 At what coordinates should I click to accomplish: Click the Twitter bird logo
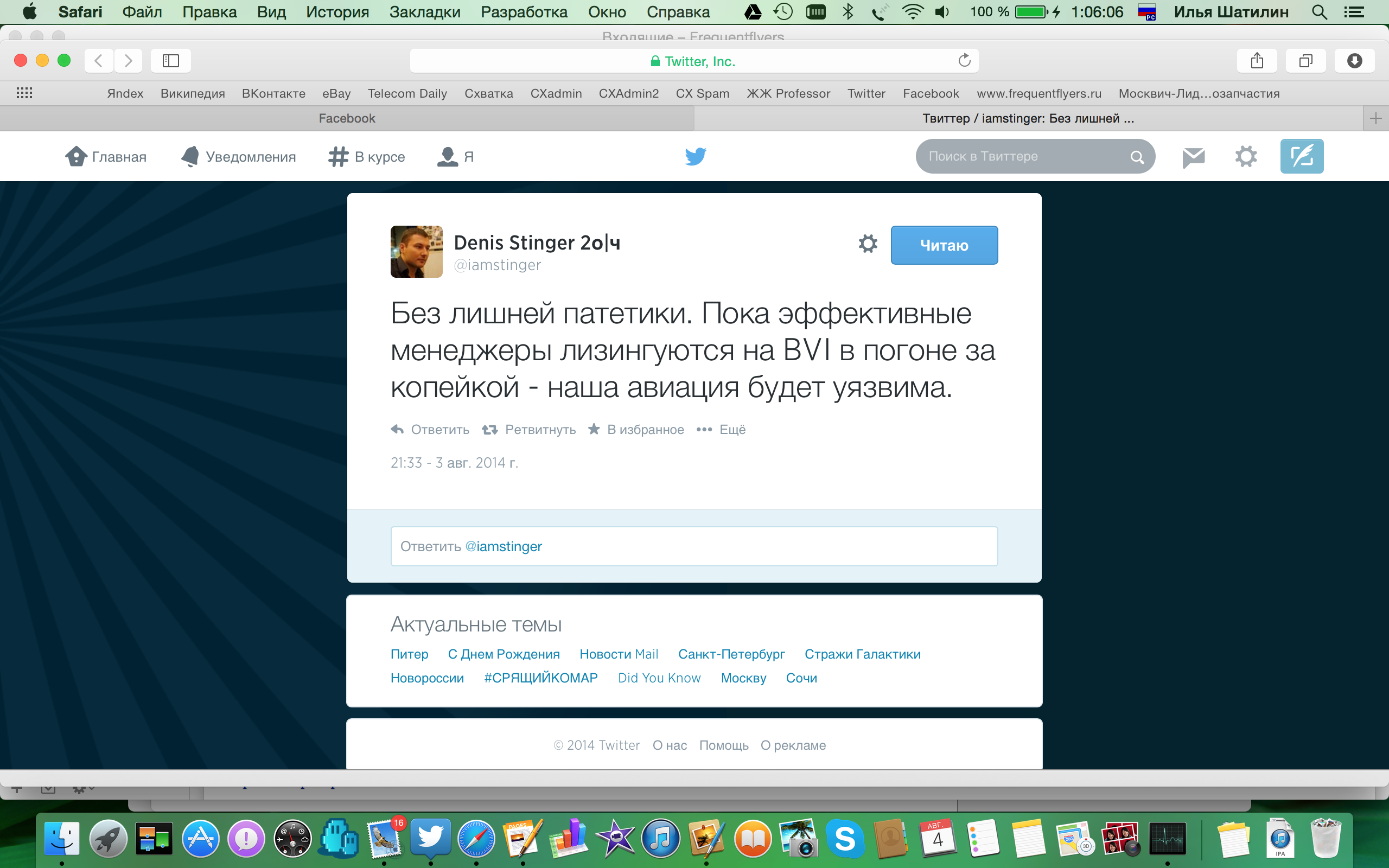(695, 156)
